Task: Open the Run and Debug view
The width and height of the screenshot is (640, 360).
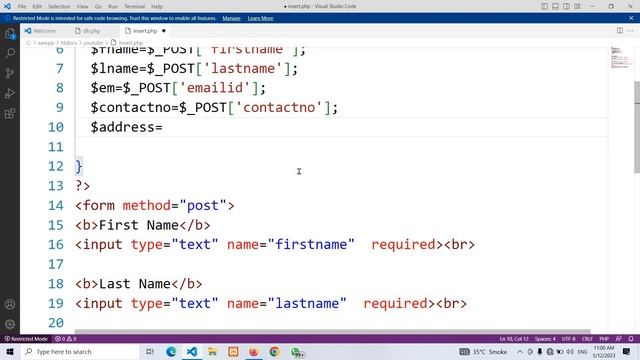Action: (10, 93)
